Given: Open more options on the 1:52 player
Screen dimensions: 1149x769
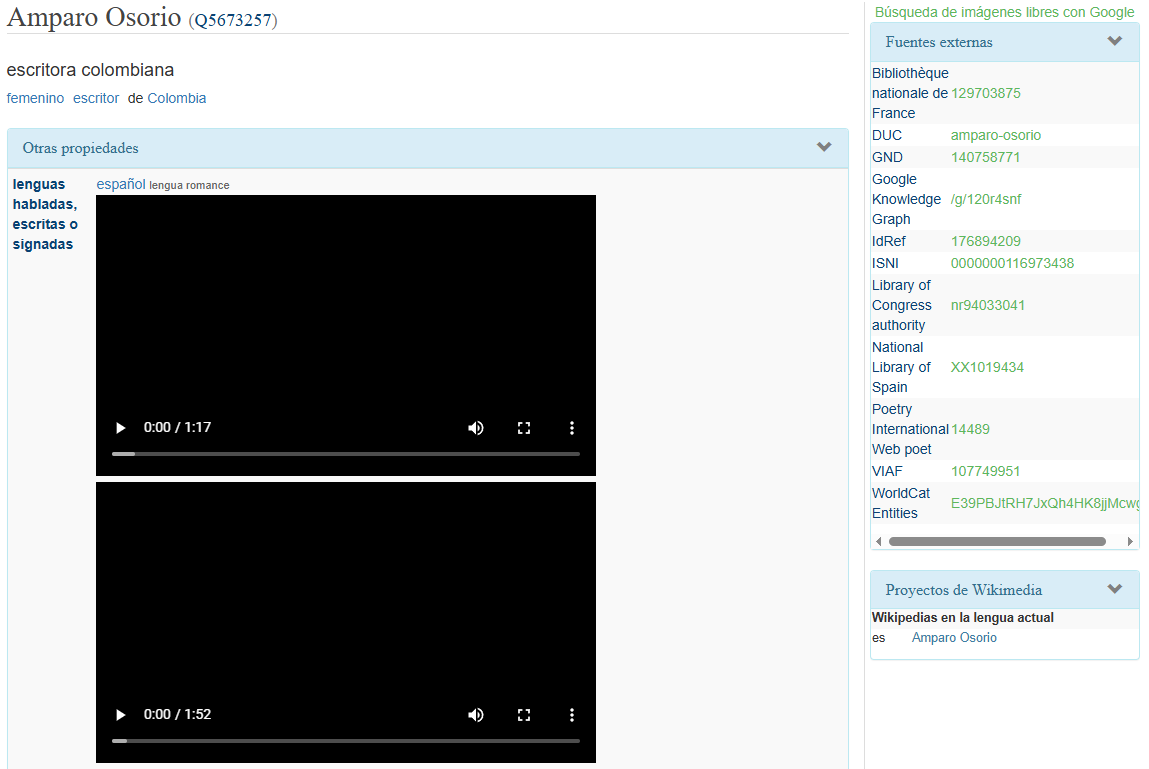Looking at the screenshot, I should 572,715.
